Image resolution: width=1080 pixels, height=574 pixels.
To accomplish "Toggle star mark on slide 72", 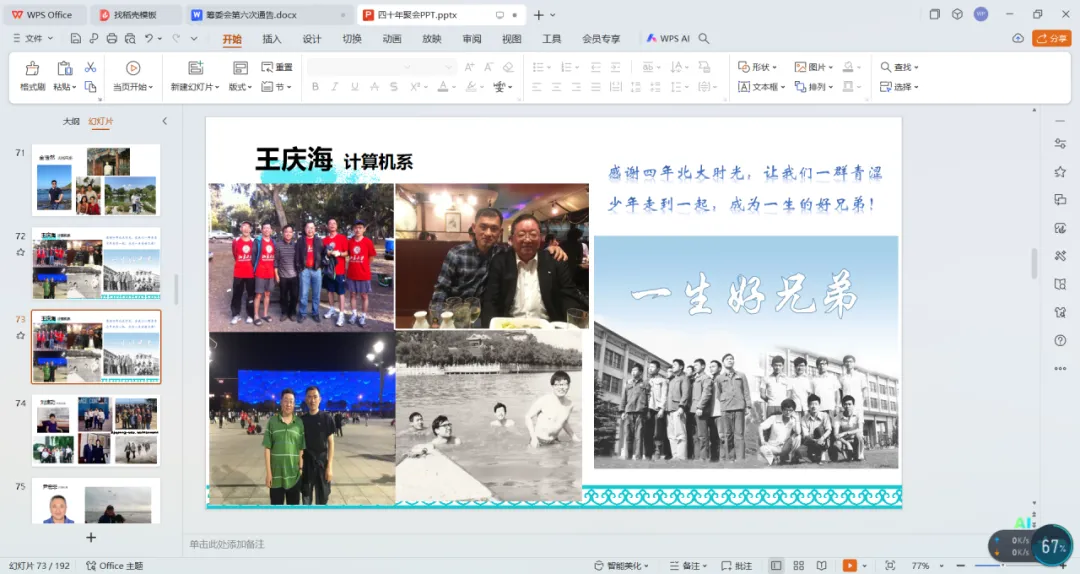I will [20, 253].
